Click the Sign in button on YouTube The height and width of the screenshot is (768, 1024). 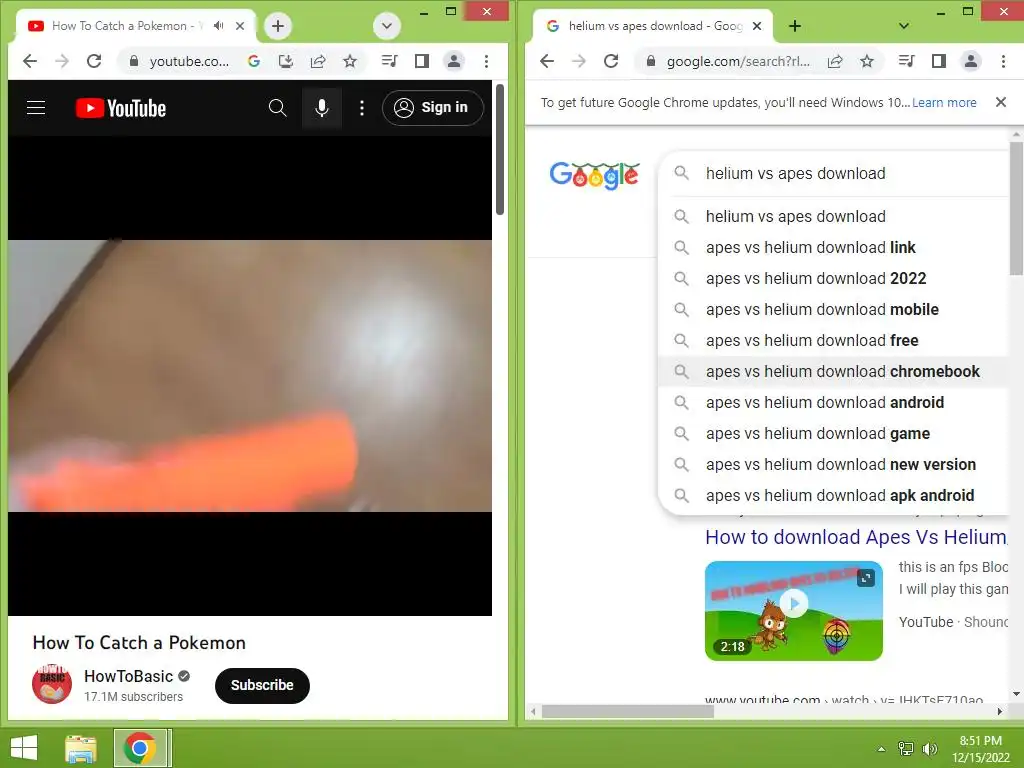432,108
